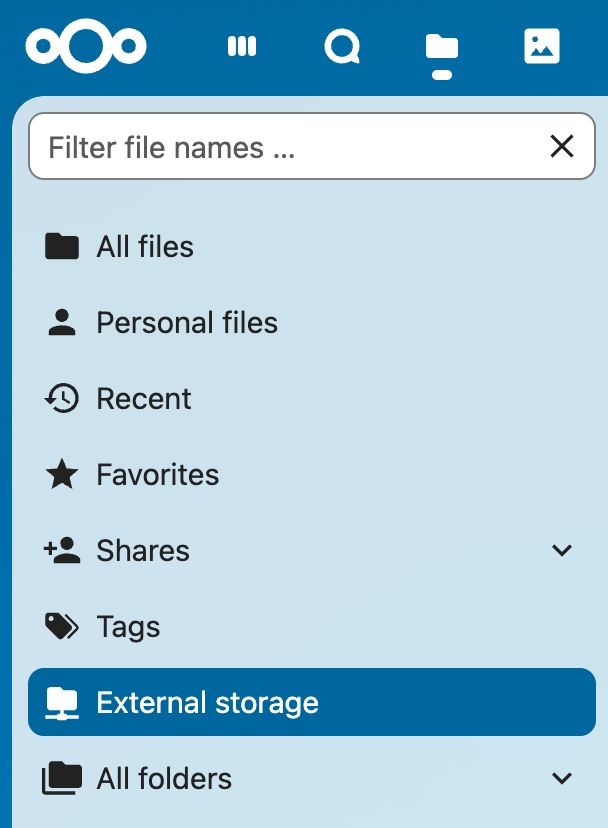Open the Files app icon
The height and width of the screenshot is (828, 608).
pyautogui.click(x=441, y=47)
